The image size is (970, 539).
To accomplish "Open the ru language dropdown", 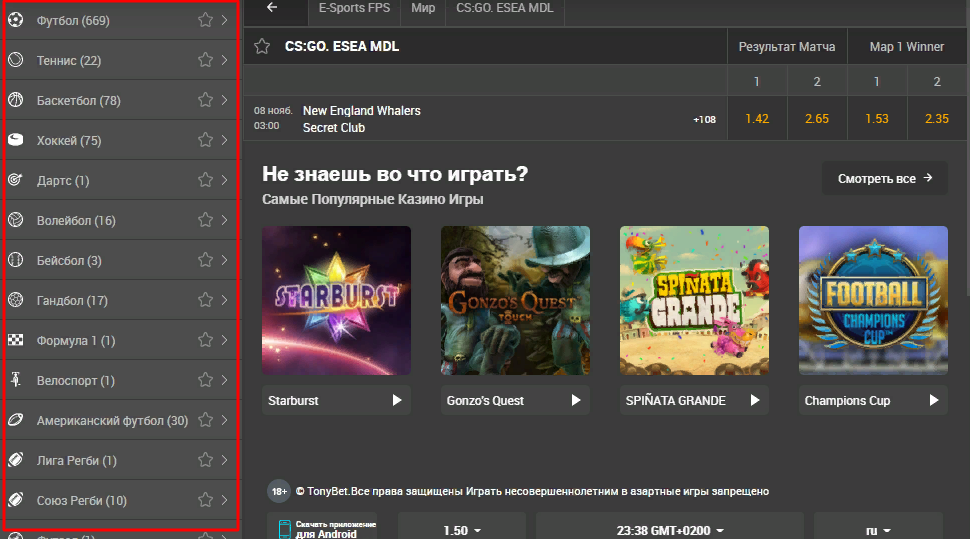I will pos(878,526).
